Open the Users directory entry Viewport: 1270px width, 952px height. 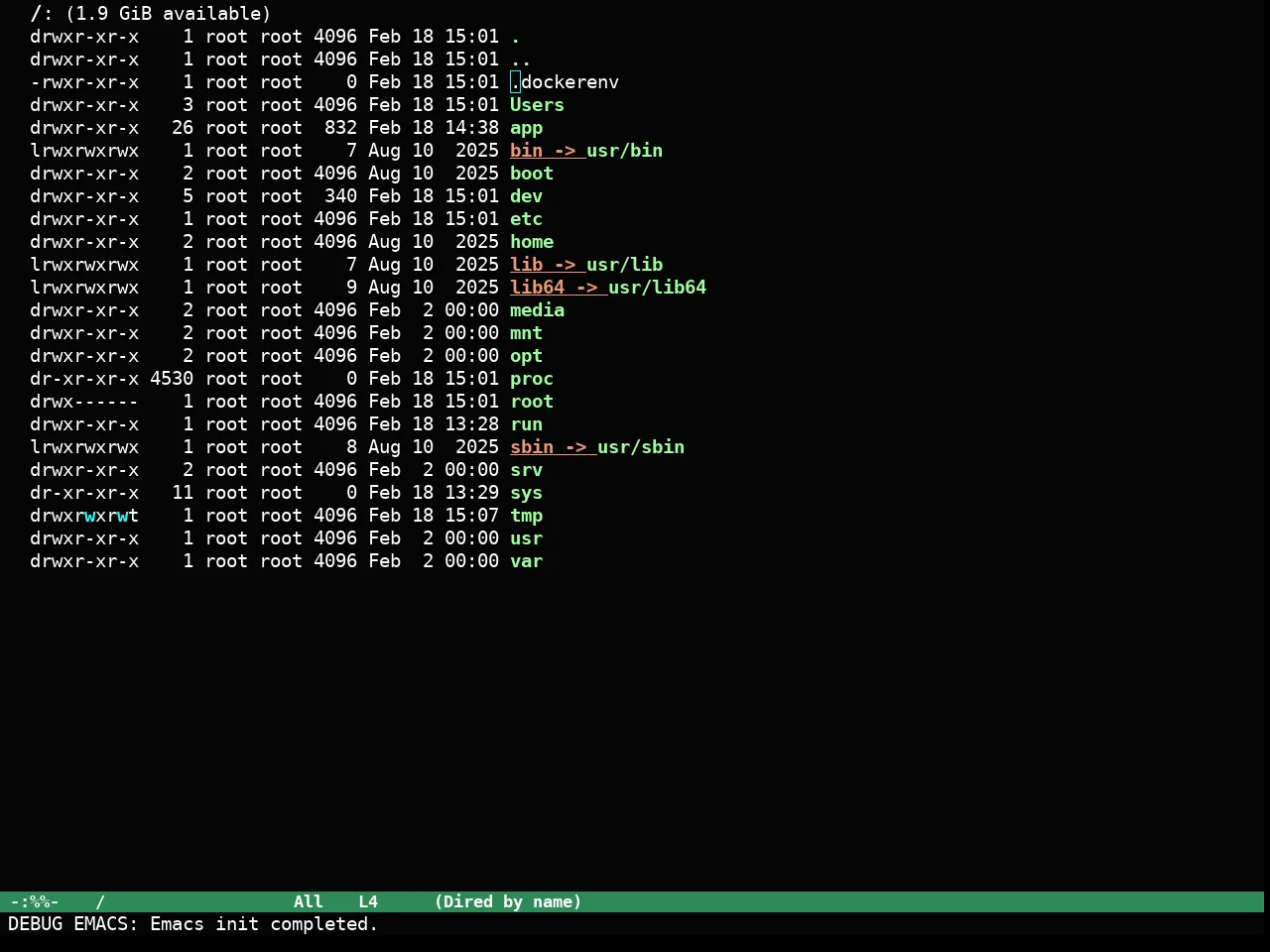tap(537, 105)
